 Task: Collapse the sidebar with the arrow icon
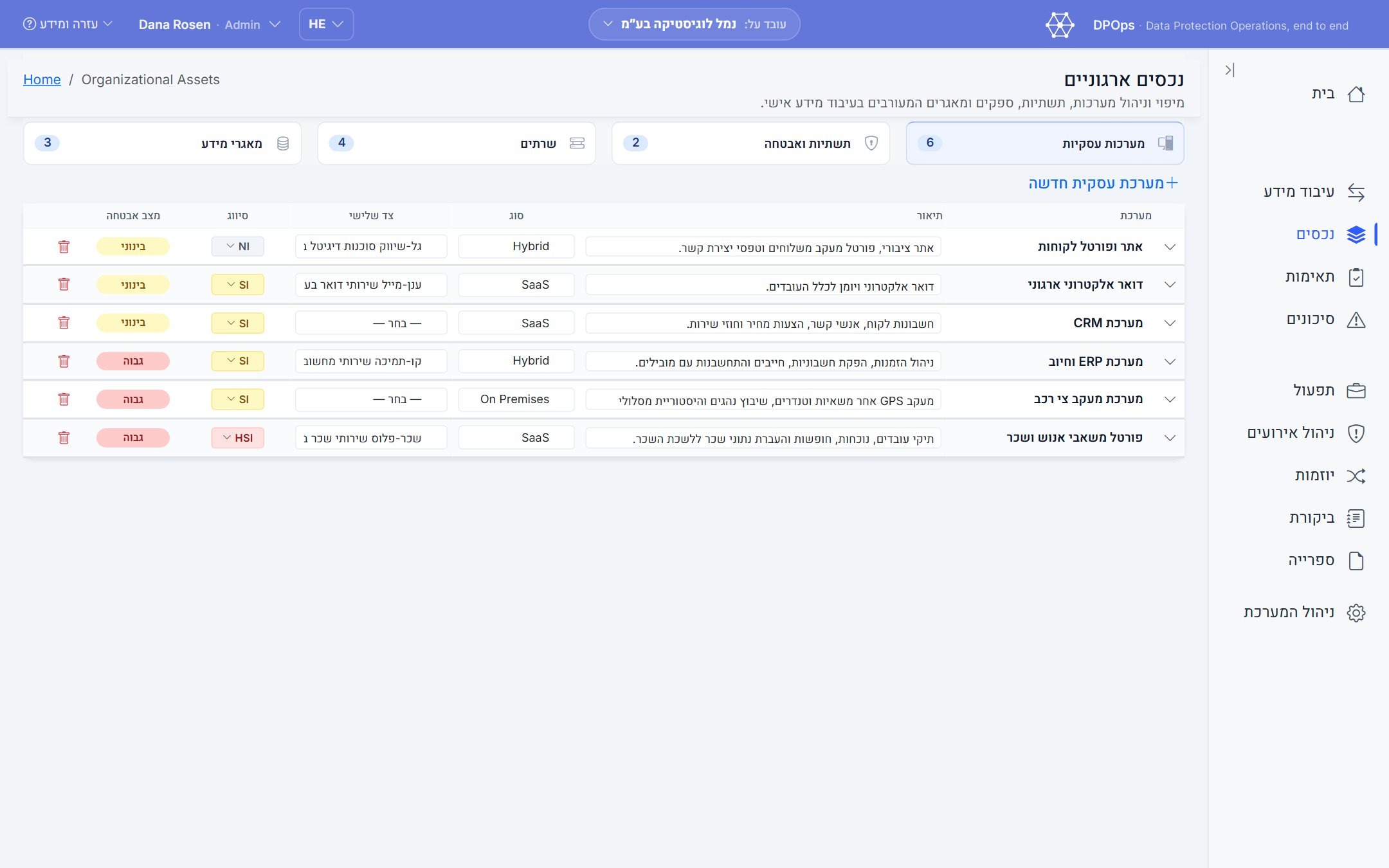point(1230,69)
